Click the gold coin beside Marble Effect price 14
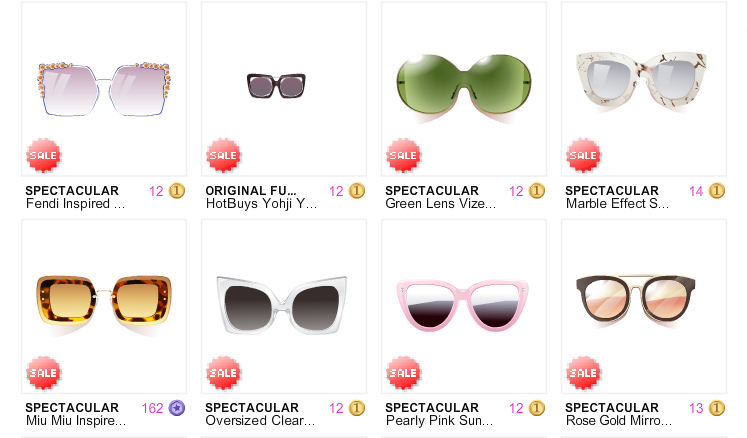 (717, 191)
